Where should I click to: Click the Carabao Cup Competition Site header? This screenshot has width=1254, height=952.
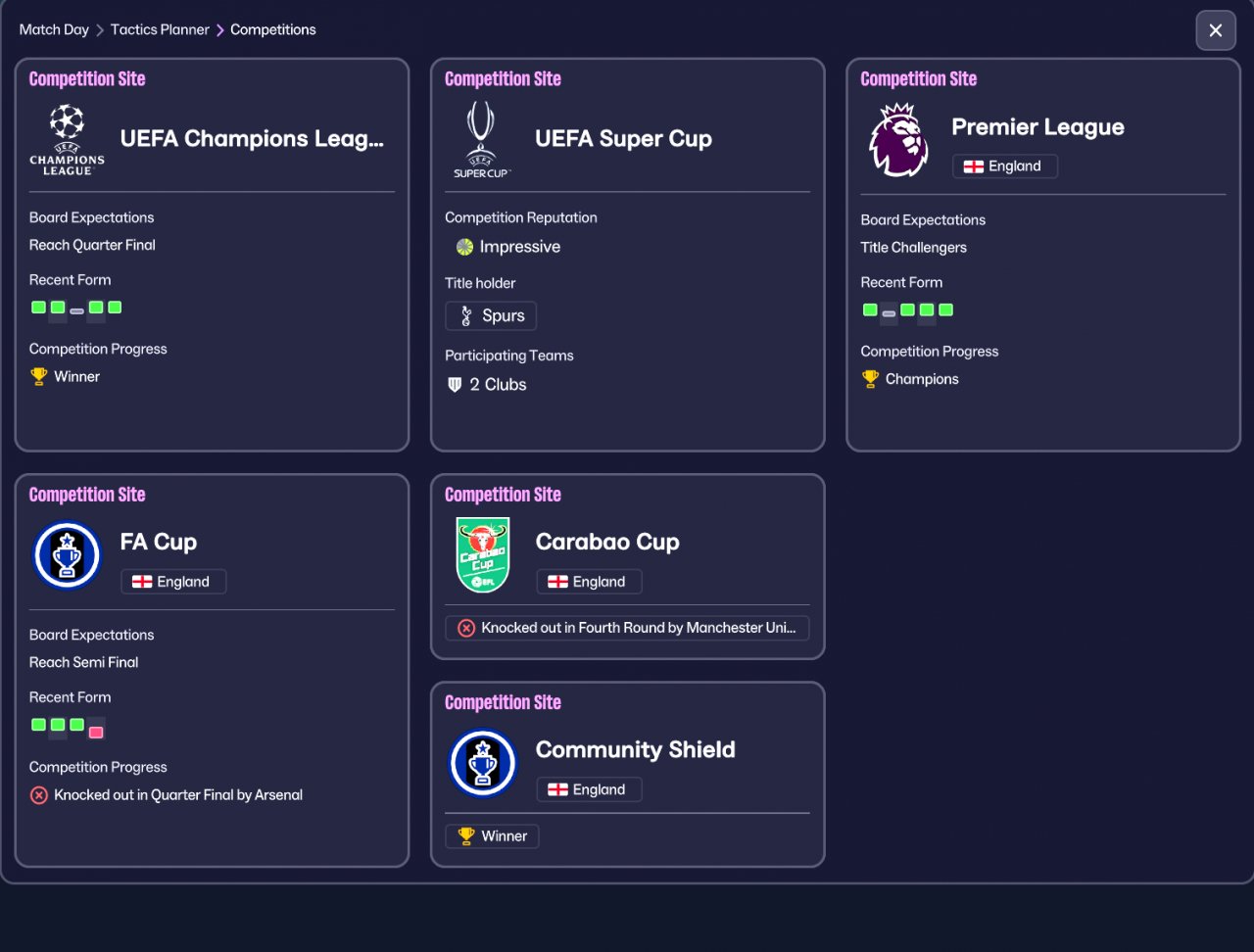point(503,495)
